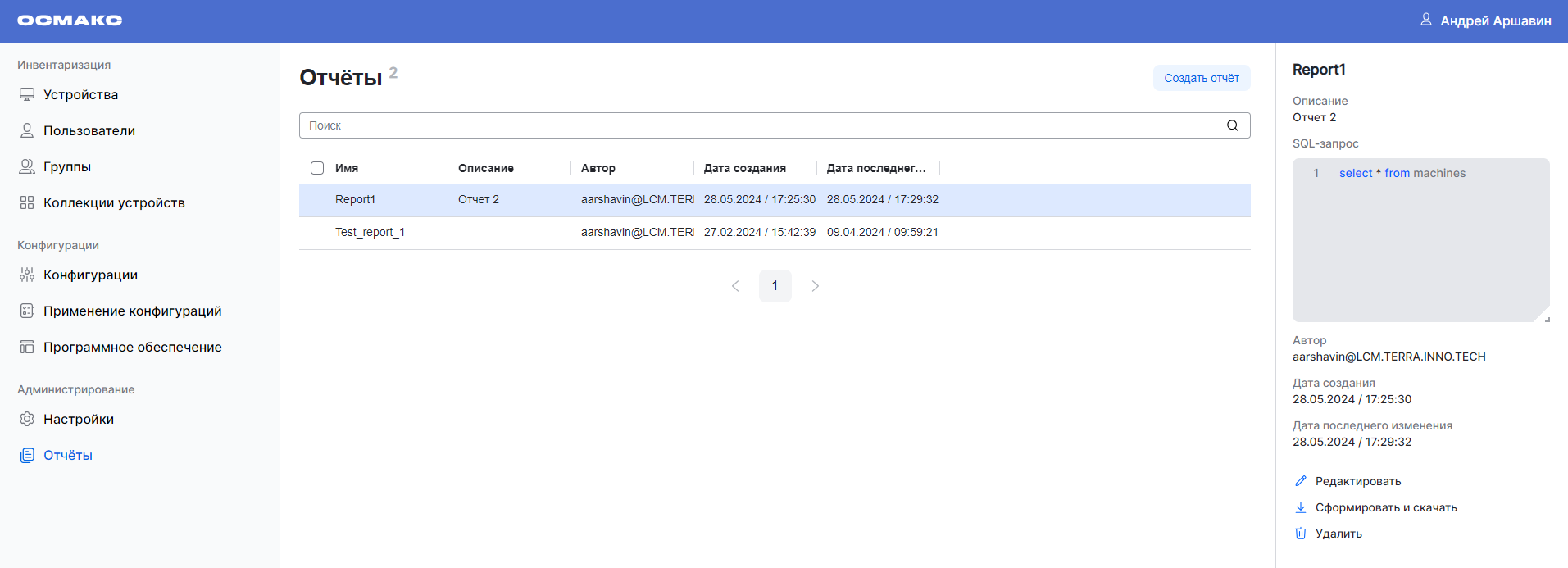1568x568 pixels.
Task: Click the device collections grid icon
Action: [27, 203]
